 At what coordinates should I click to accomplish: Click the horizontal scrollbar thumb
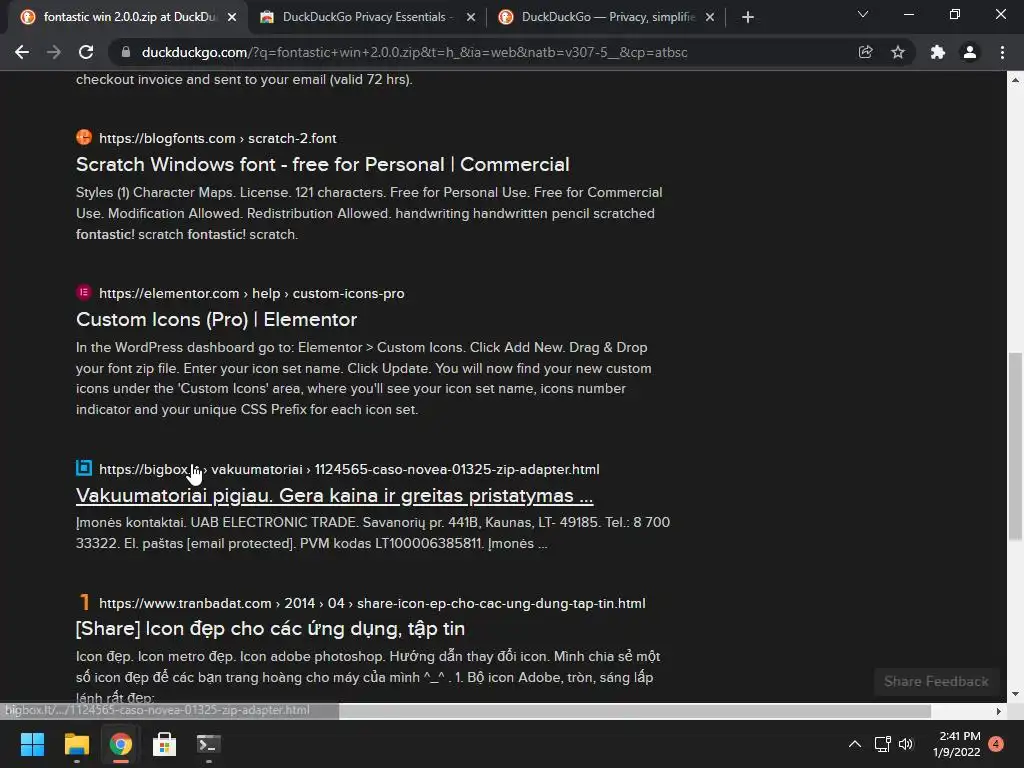[x=635, y=711]
